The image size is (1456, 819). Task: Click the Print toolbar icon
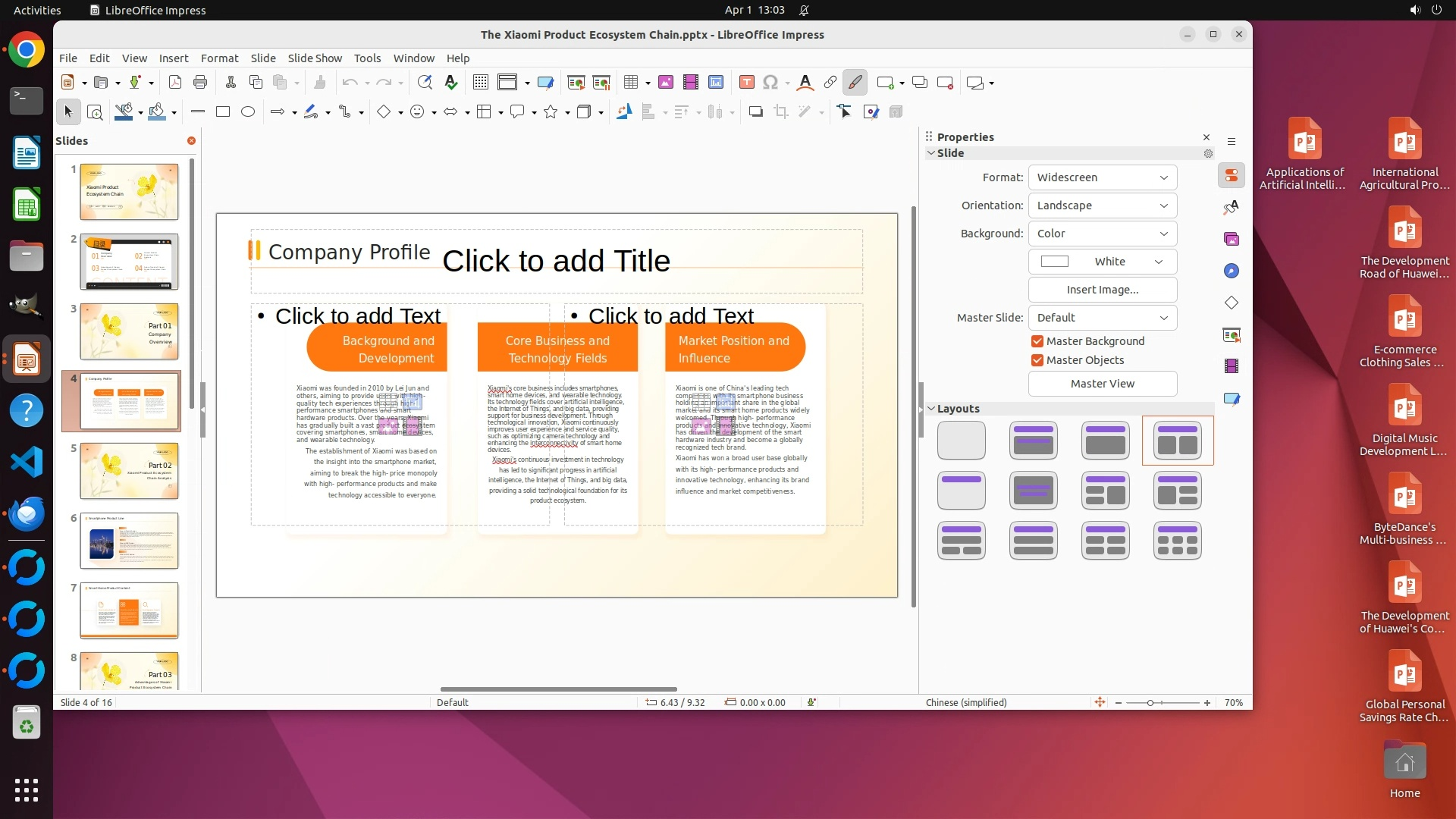click(200, 83)
